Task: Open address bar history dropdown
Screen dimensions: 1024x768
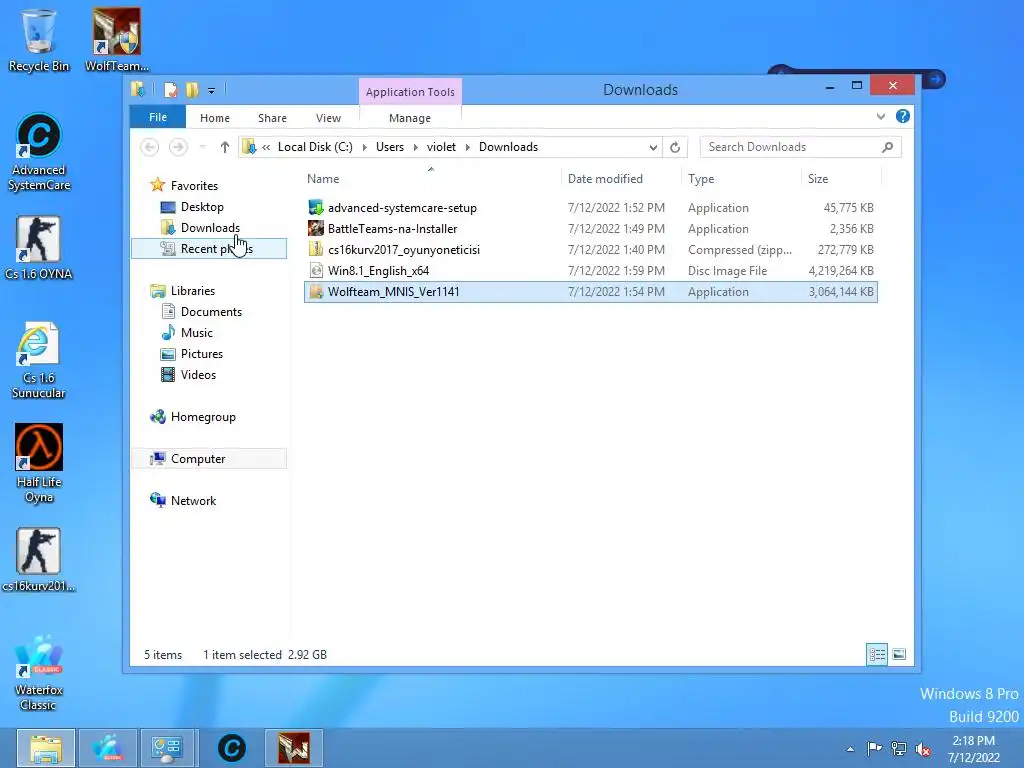Action: point(653,147)
